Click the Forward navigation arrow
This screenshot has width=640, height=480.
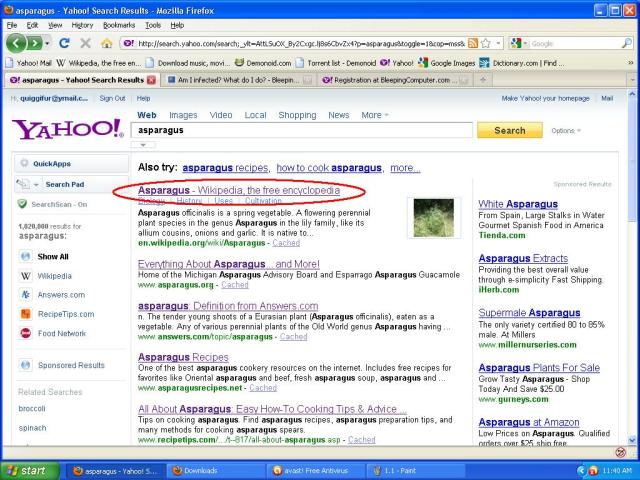coord(35,43)
